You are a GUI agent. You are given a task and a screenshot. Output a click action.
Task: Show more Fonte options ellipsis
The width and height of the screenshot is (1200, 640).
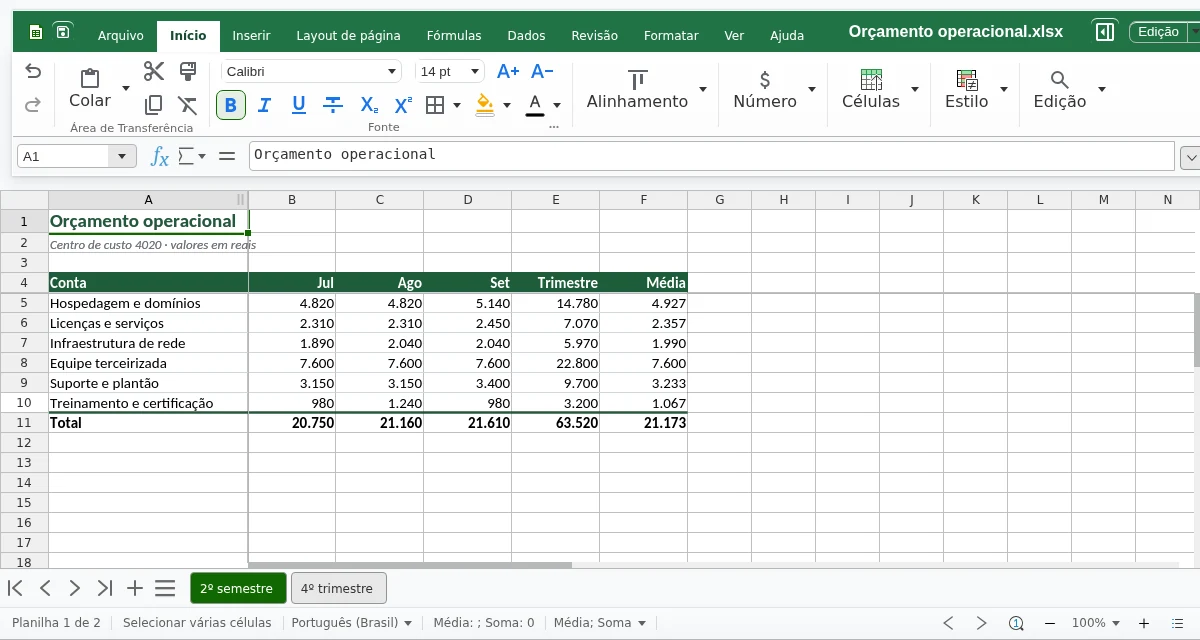click(554, 127)
